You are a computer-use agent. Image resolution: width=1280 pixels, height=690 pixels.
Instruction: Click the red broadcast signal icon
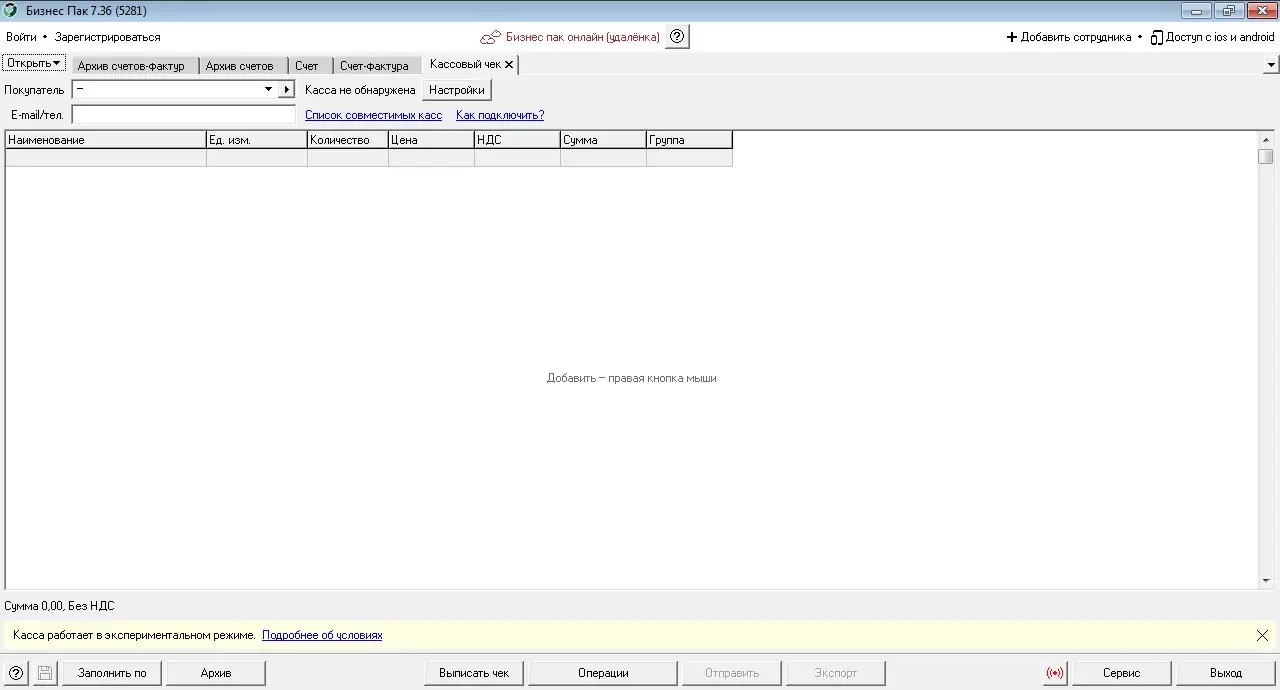(x=1055, y=673)
